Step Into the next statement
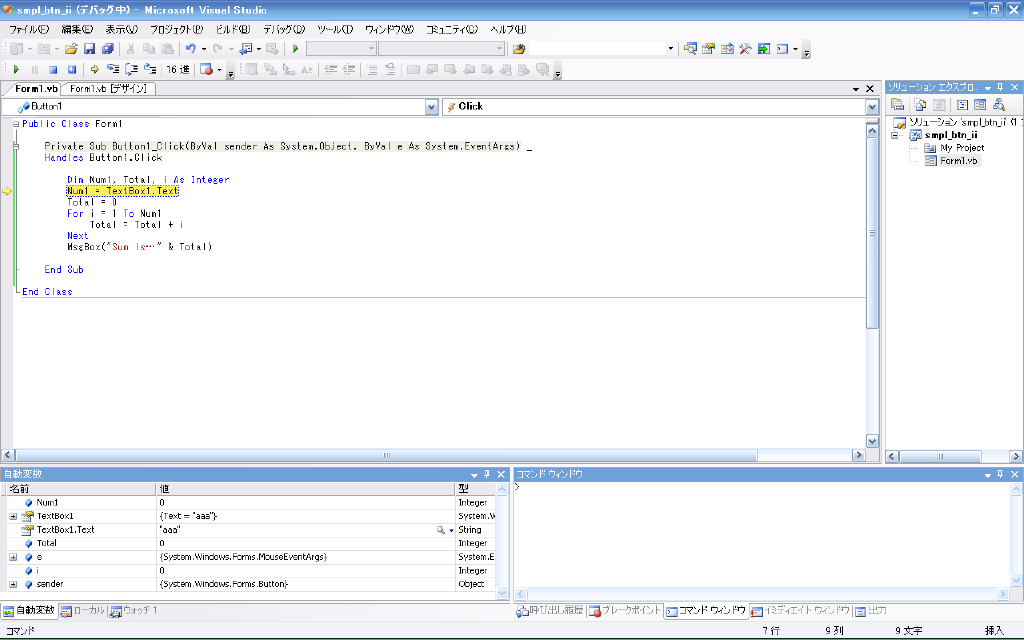 click(x=113, y=69)
